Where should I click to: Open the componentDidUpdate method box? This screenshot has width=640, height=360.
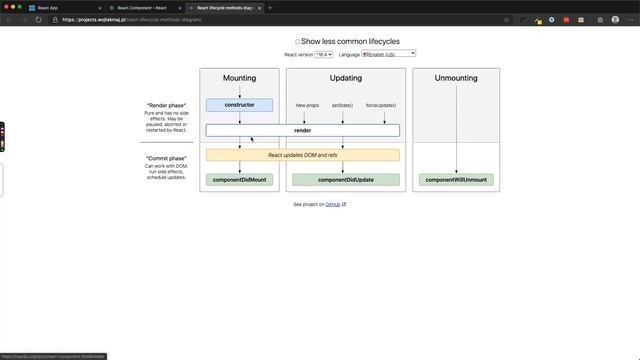(x=346, y=180)
